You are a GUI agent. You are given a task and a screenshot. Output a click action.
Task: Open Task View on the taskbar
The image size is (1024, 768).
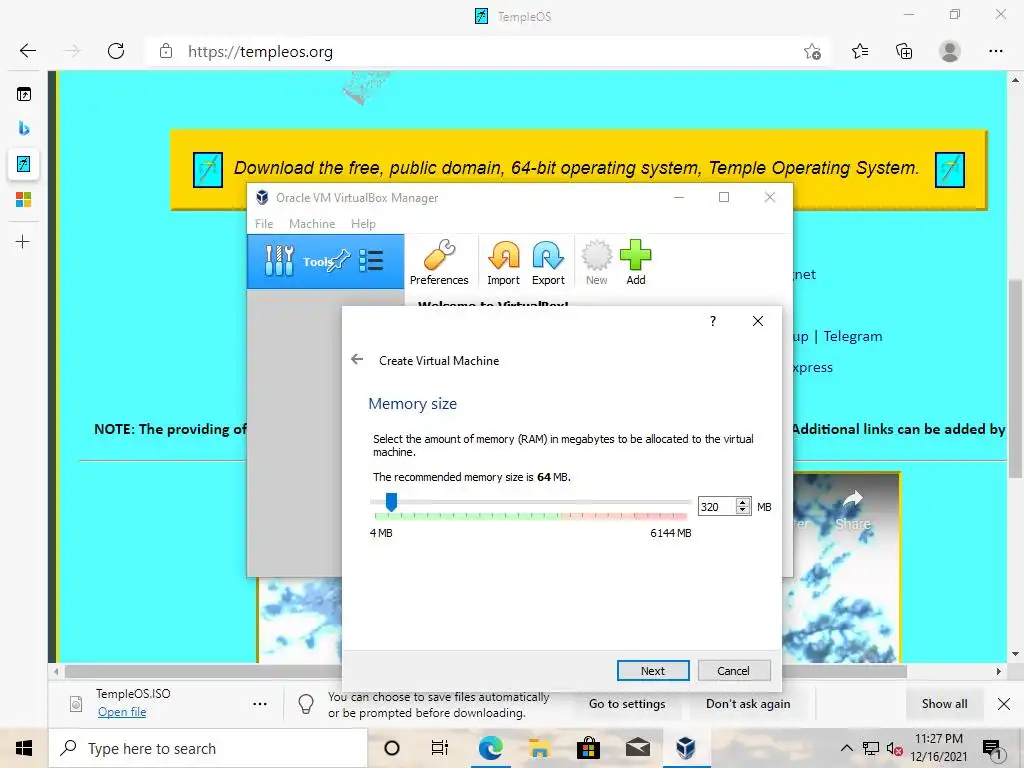coord(440,748)
